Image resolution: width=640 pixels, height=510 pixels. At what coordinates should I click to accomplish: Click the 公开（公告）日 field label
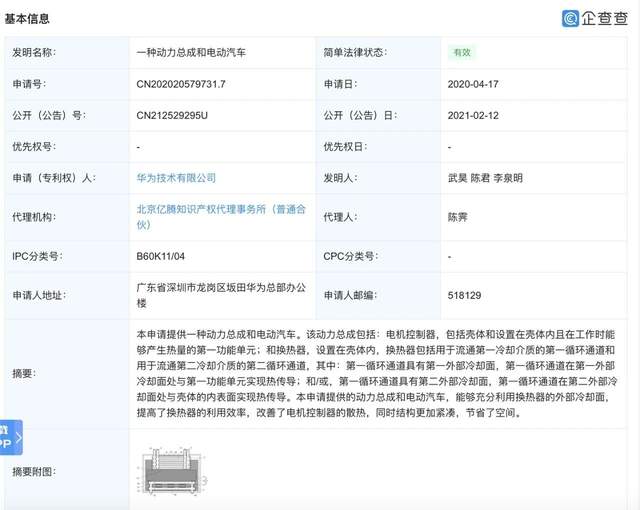coord(360,115)
